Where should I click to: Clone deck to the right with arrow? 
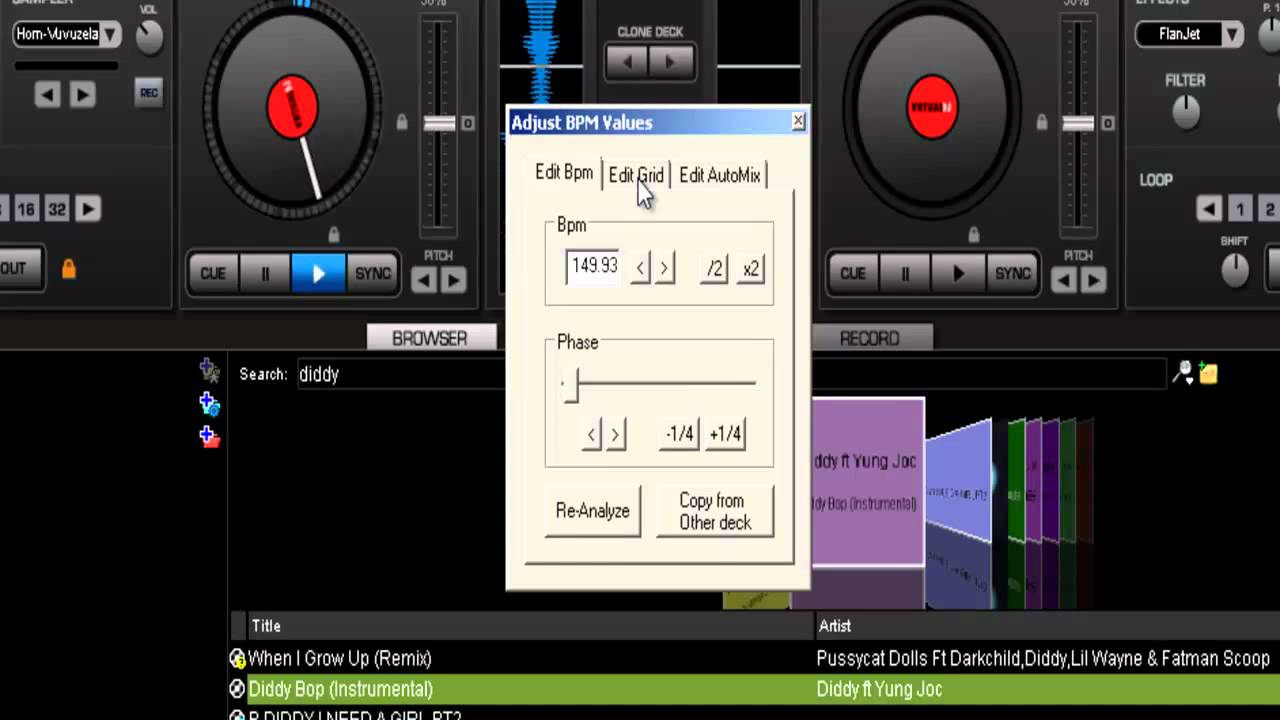671,62
